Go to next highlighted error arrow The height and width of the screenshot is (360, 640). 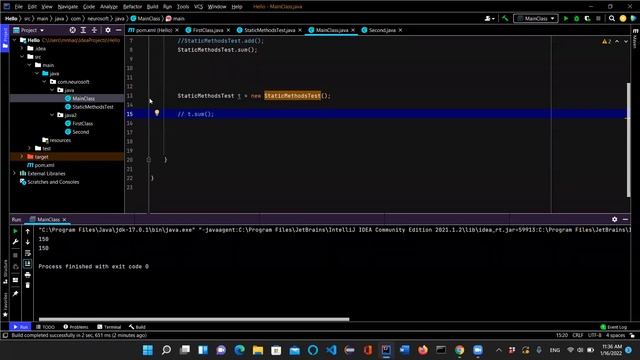[626, 42]
